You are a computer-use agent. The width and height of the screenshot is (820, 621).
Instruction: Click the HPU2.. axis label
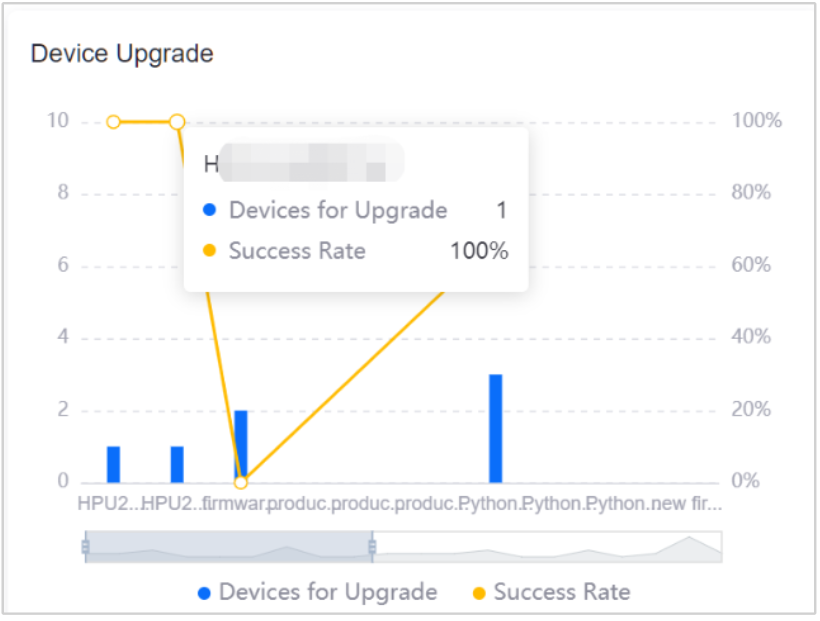[x=110, y=505]
